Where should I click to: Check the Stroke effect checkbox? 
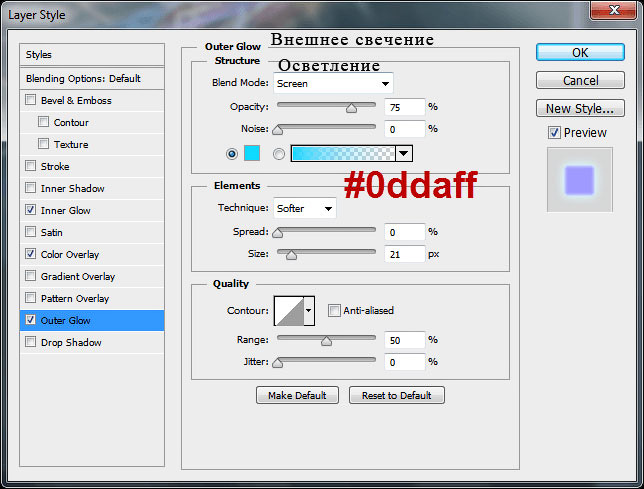30,166
